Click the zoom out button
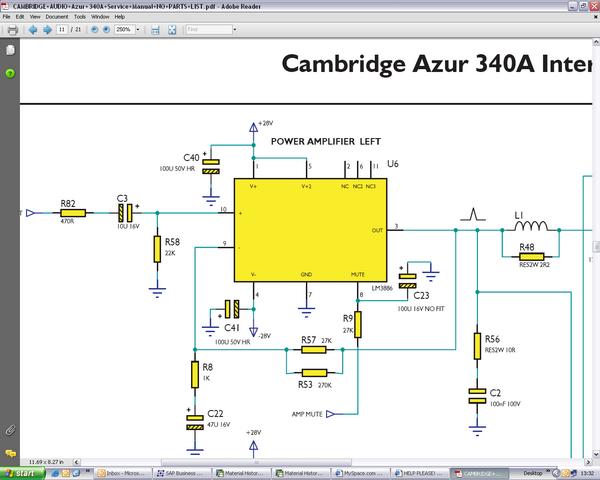The width and height of the screenshot is (600, 480). pos(94,30)
